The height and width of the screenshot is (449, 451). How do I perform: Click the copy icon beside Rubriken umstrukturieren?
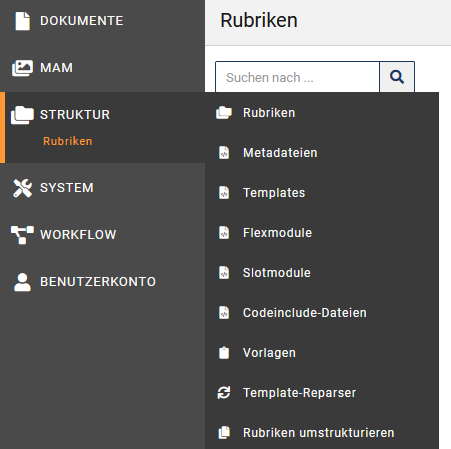coord(224,433)
